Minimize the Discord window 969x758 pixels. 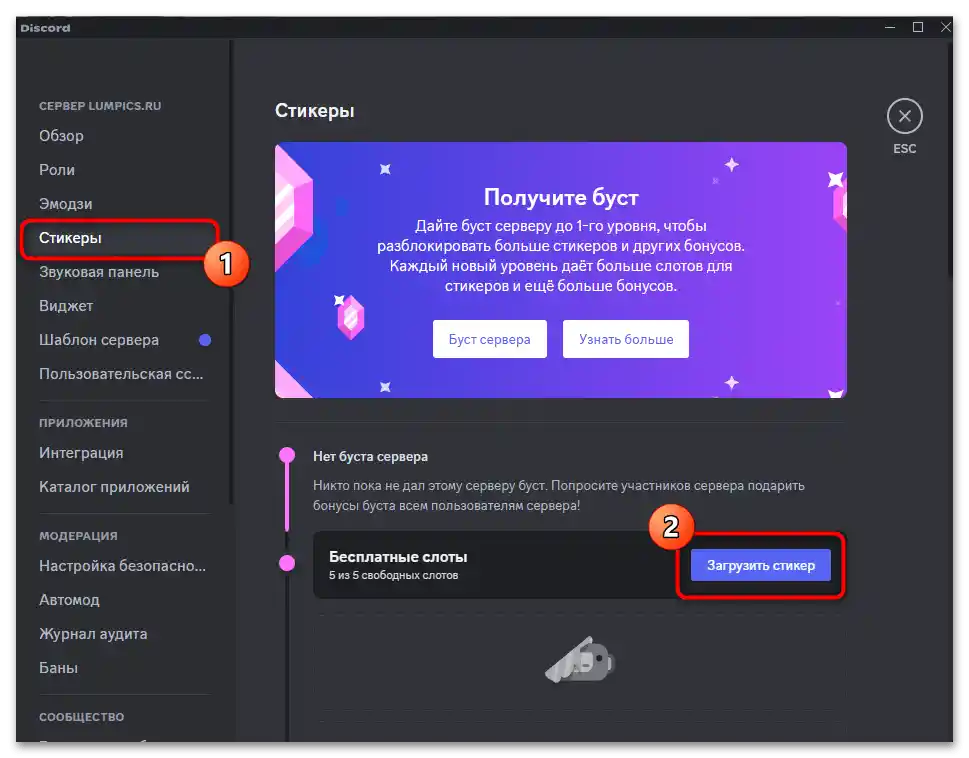click(890, 28)
